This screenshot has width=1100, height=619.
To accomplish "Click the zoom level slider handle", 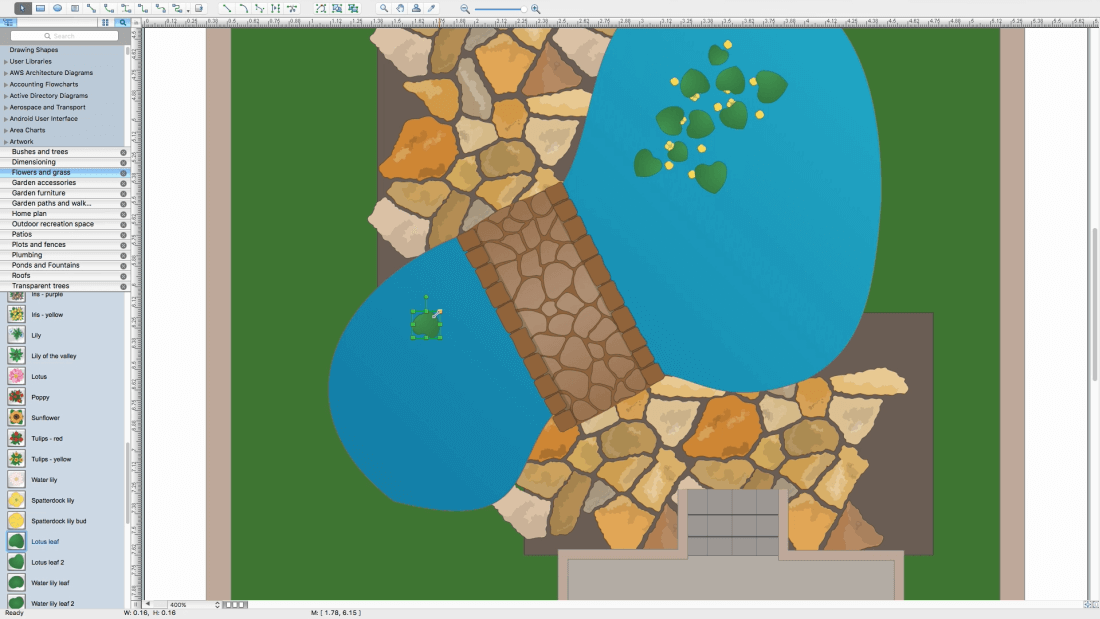I will tap(523, 8).
